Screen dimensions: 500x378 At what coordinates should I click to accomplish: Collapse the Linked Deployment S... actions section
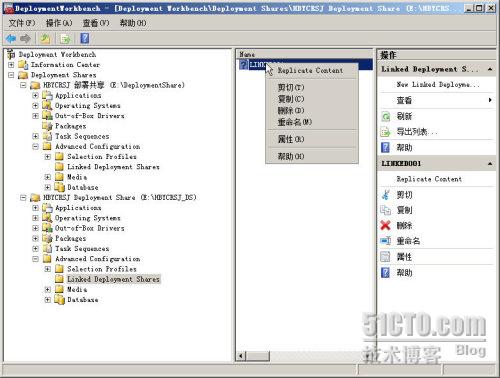click(490, 69)
